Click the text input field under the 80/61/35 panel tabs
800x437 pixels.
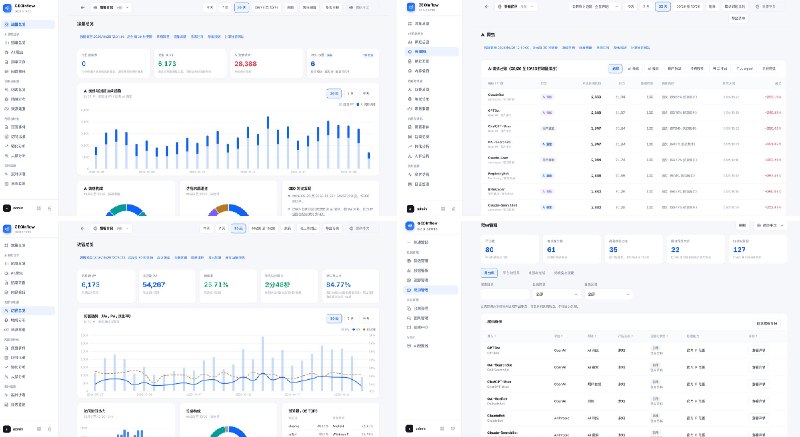pyautogui.click(x=505, y=294)
